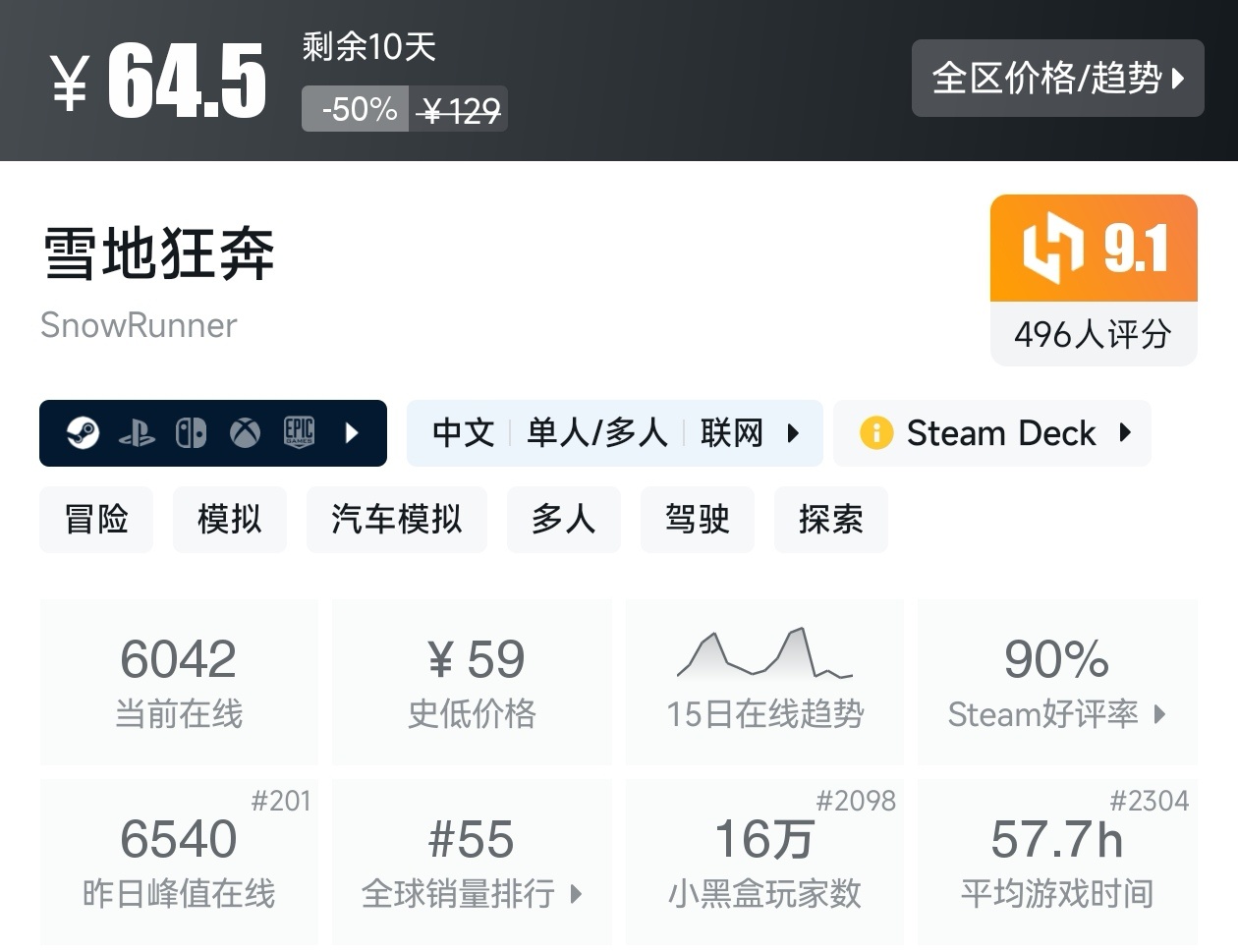Screen dimensions: 1238x952
Task: Toggle the 探索 tag filter
Action: click(x=830, y=520)
